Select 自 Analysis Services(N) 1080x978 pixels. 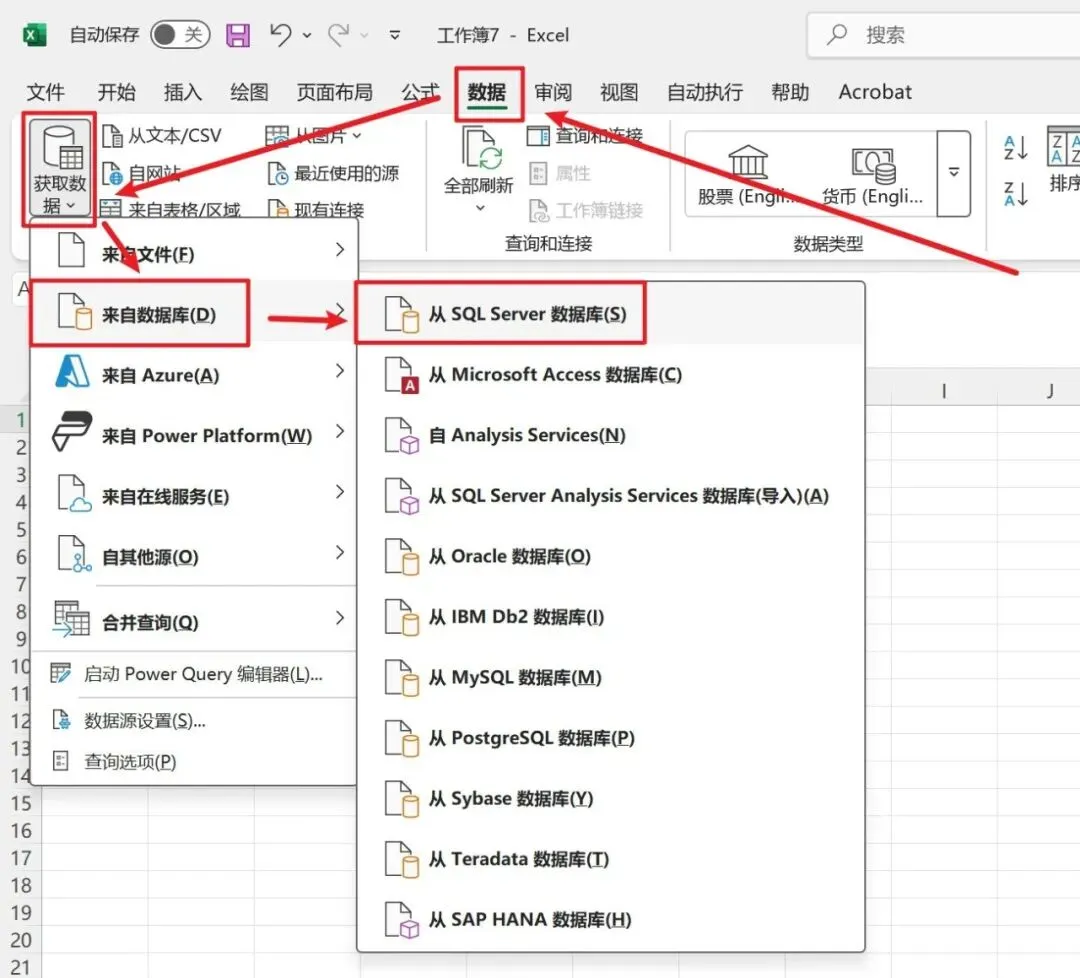point(611,435)
